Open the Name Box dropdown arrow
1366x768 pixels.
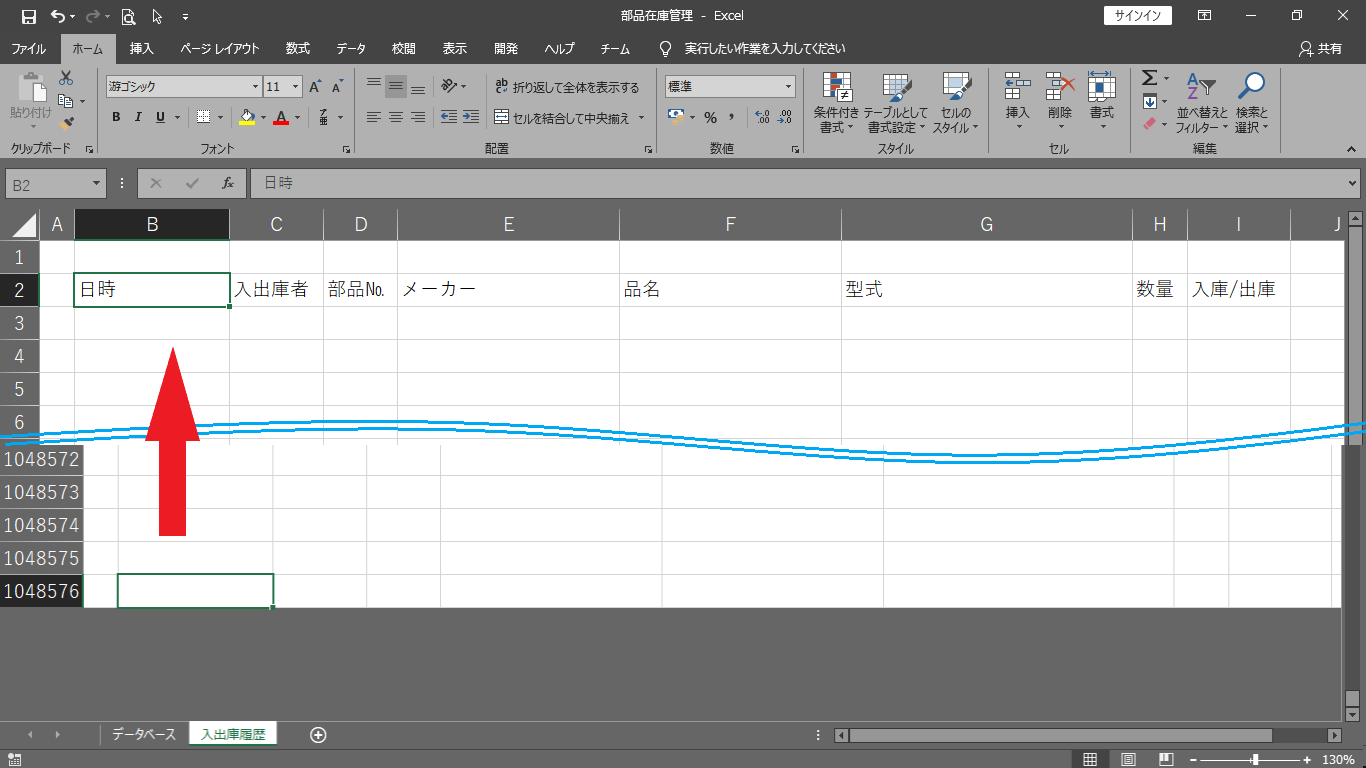(97, 184)
